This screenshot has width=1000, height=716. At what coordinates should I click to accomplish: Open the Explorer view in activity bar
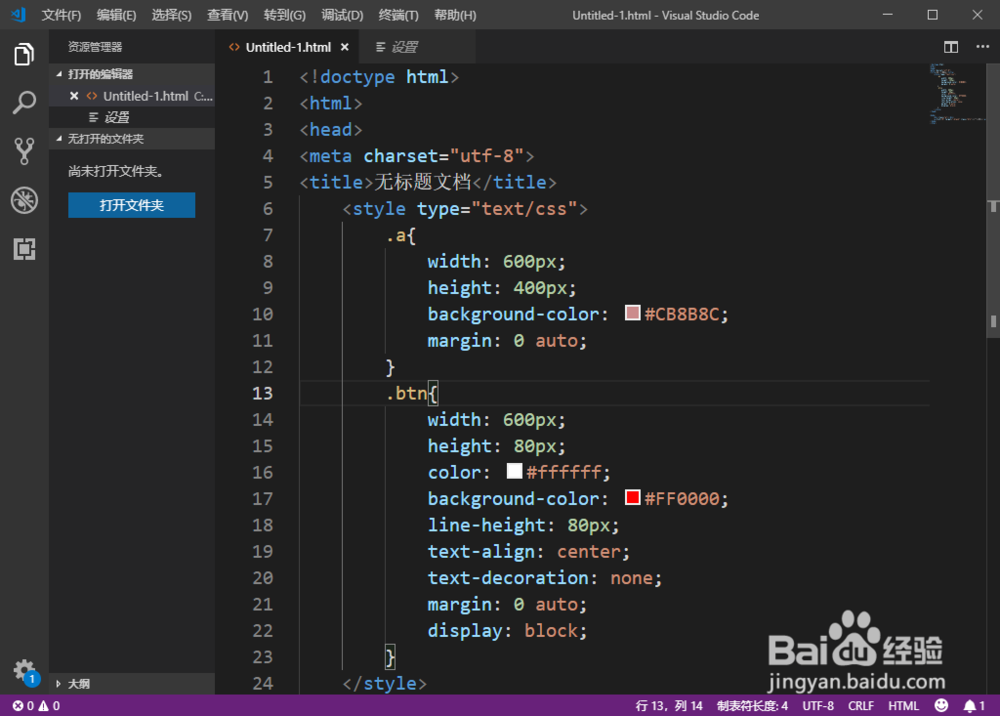(x=24, y=54)
